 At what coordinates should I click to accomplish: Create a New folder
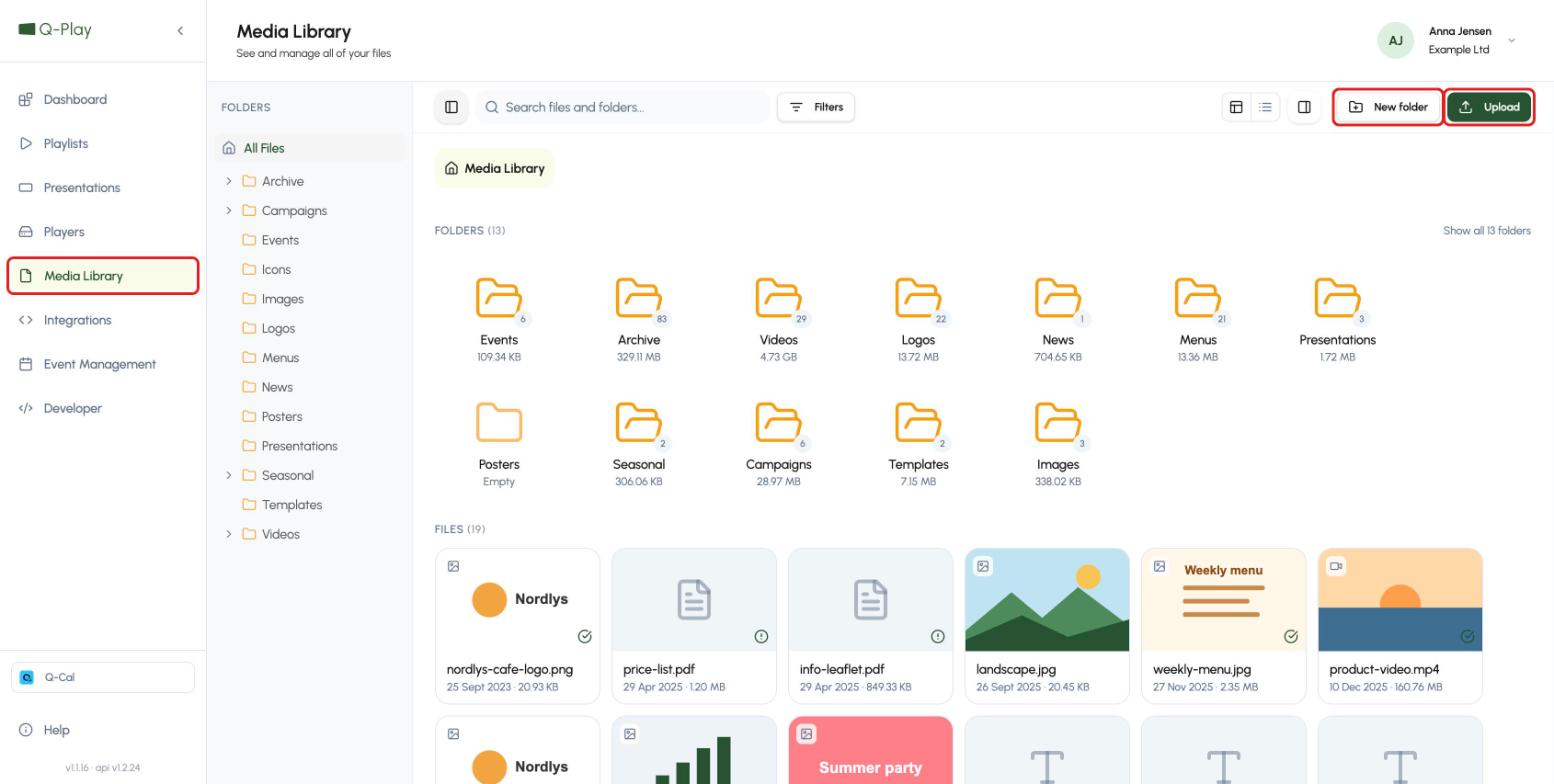pyautogui.click(x=1388, y=107)
